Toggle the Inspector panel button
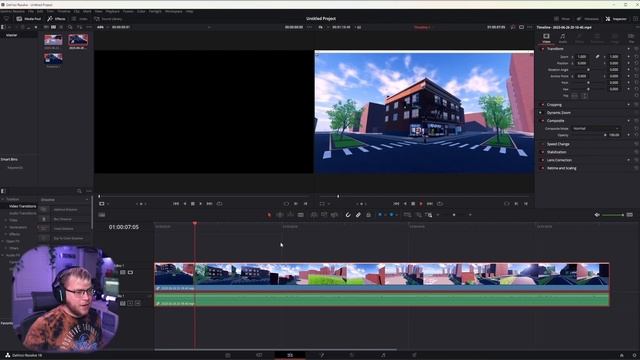 point(616,19)
